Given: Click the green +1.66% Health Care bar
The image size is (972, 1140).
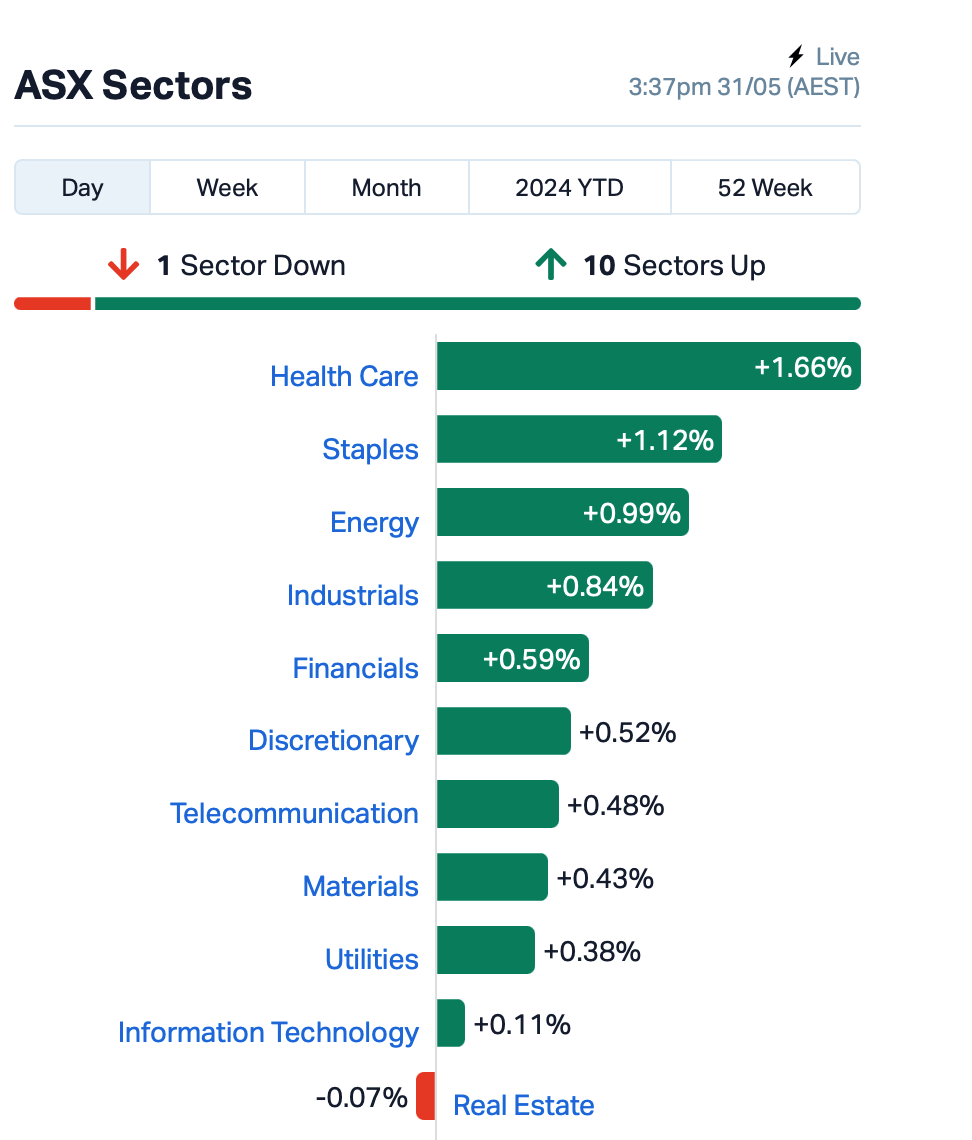Looking at the screenshot, I should (648, 366).
